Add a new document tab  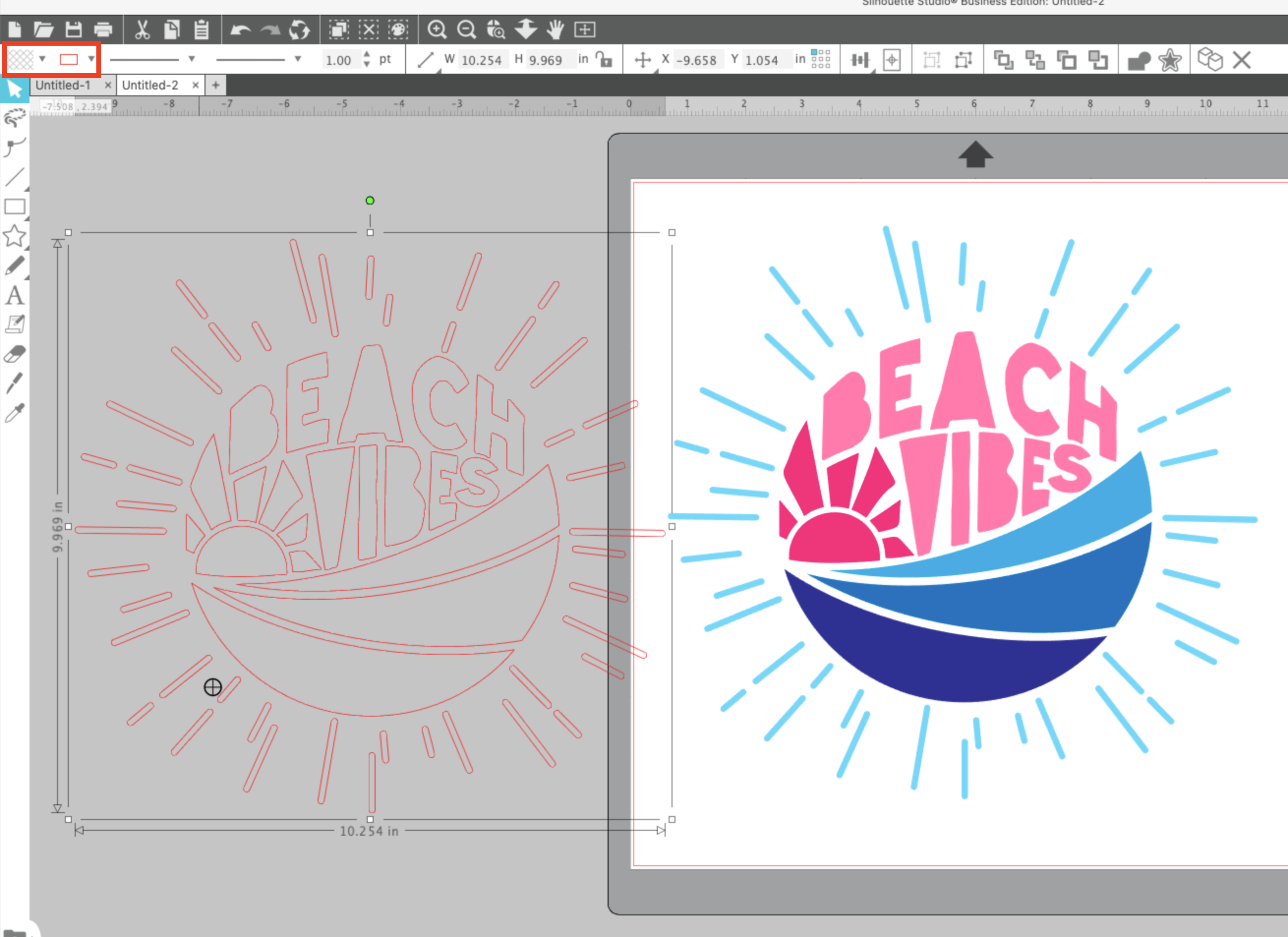(216, 85)
